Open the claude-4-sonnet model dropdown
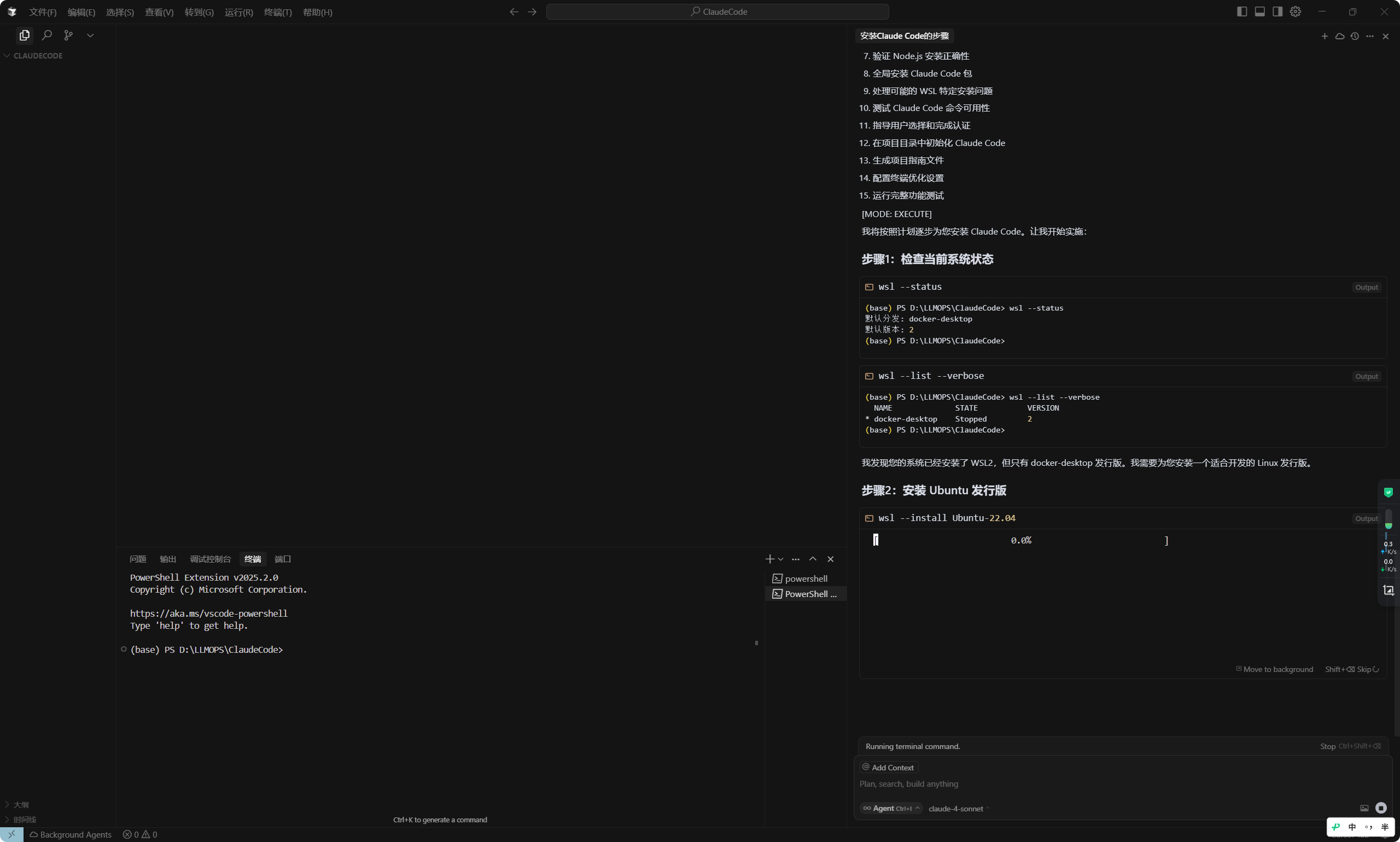This screenshot has width=1400, height=842. click(x=959, y=809)
